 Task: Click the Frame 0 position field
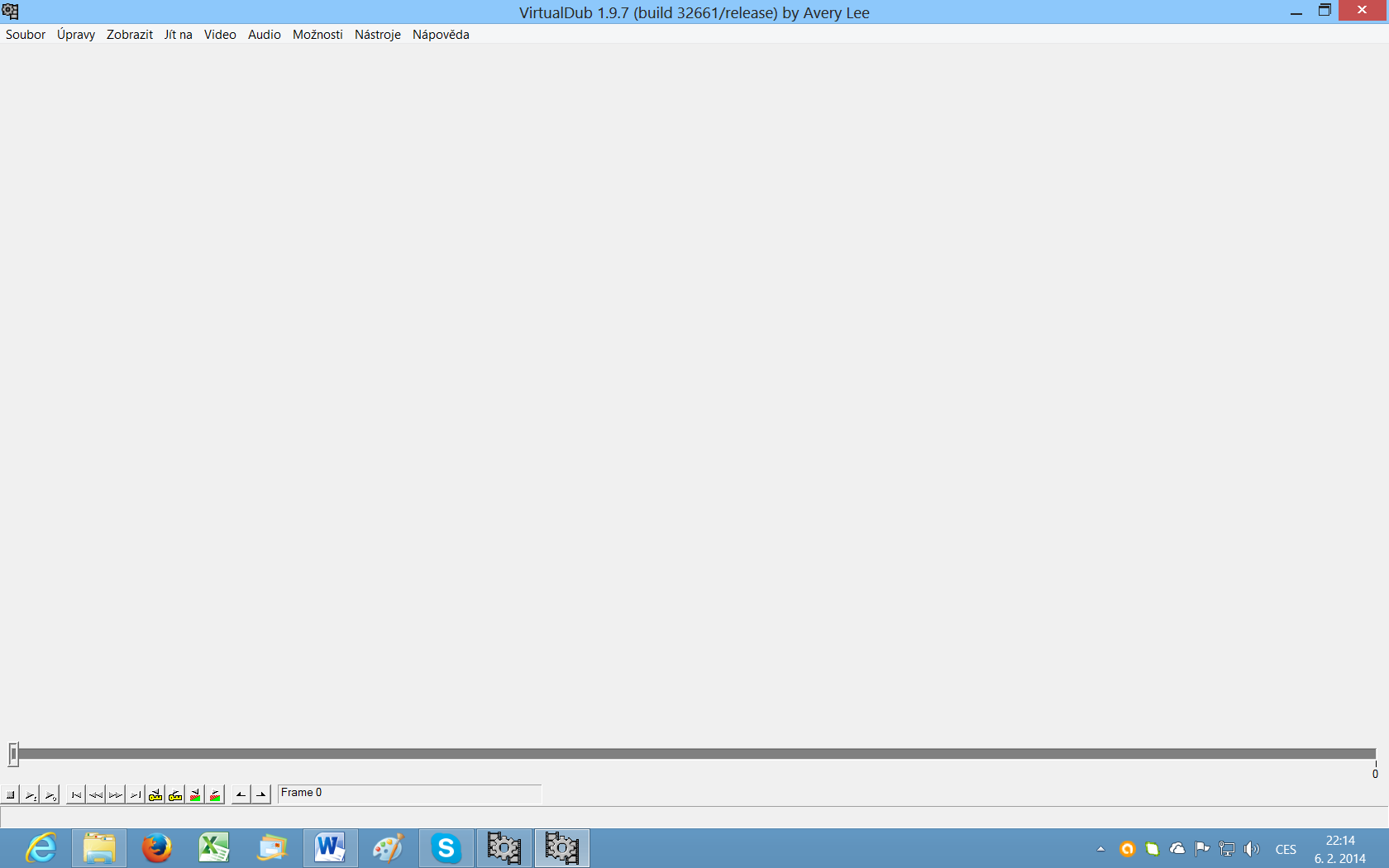410,794
